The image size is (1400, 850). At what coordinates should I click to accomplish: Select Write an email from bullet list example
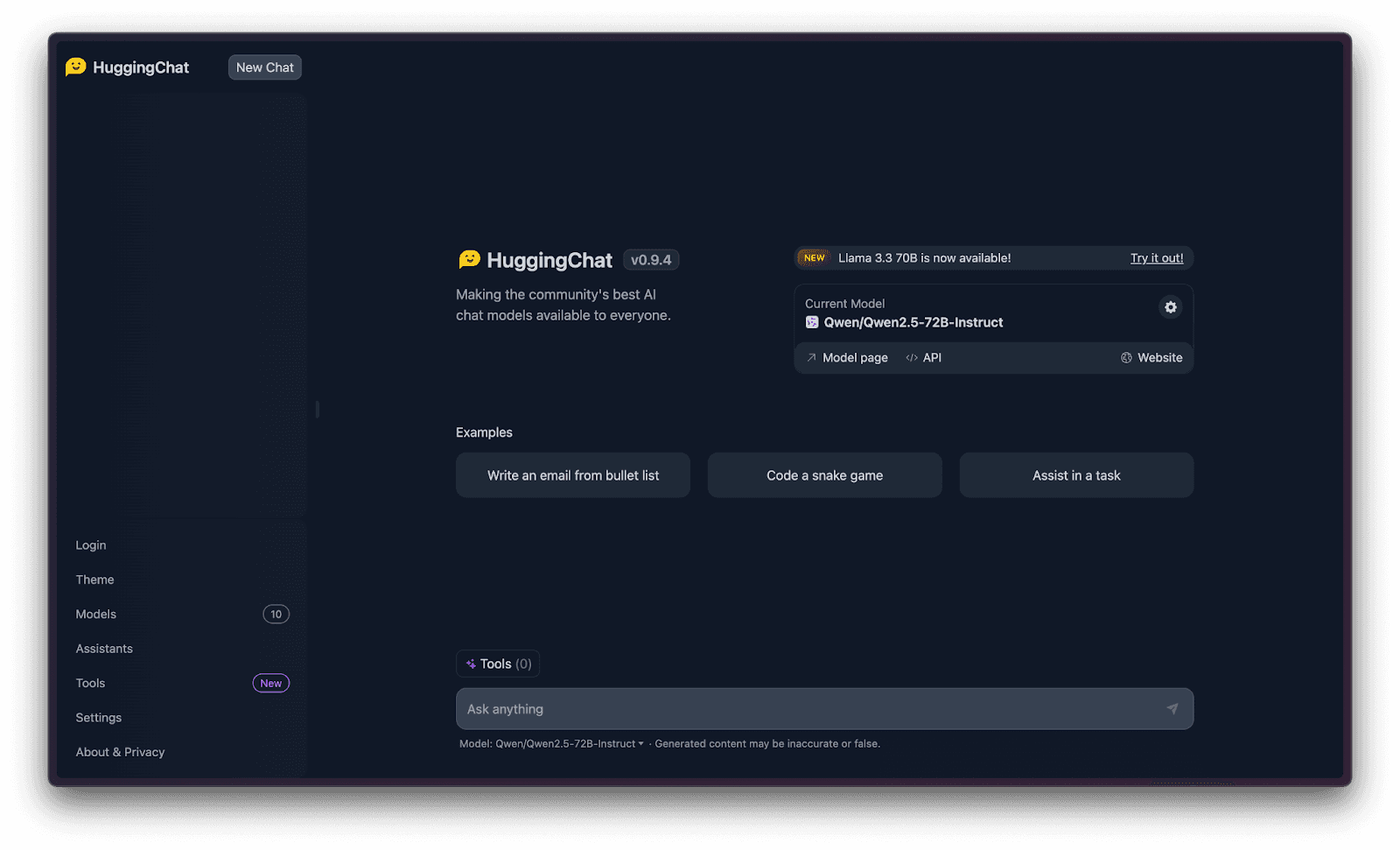click(x=573, y=475)
